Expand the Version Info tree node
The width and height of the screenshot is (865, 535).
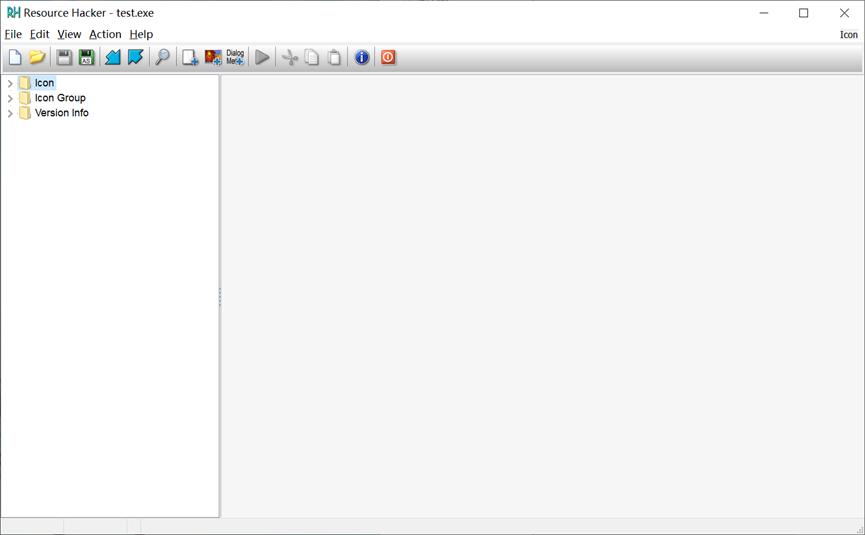tap(10, 113)
